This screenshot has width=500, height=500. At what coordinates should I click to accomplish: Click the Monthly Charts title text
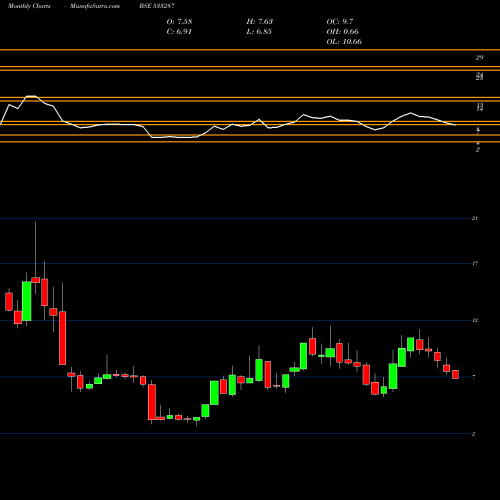click(x=29, y=6)
